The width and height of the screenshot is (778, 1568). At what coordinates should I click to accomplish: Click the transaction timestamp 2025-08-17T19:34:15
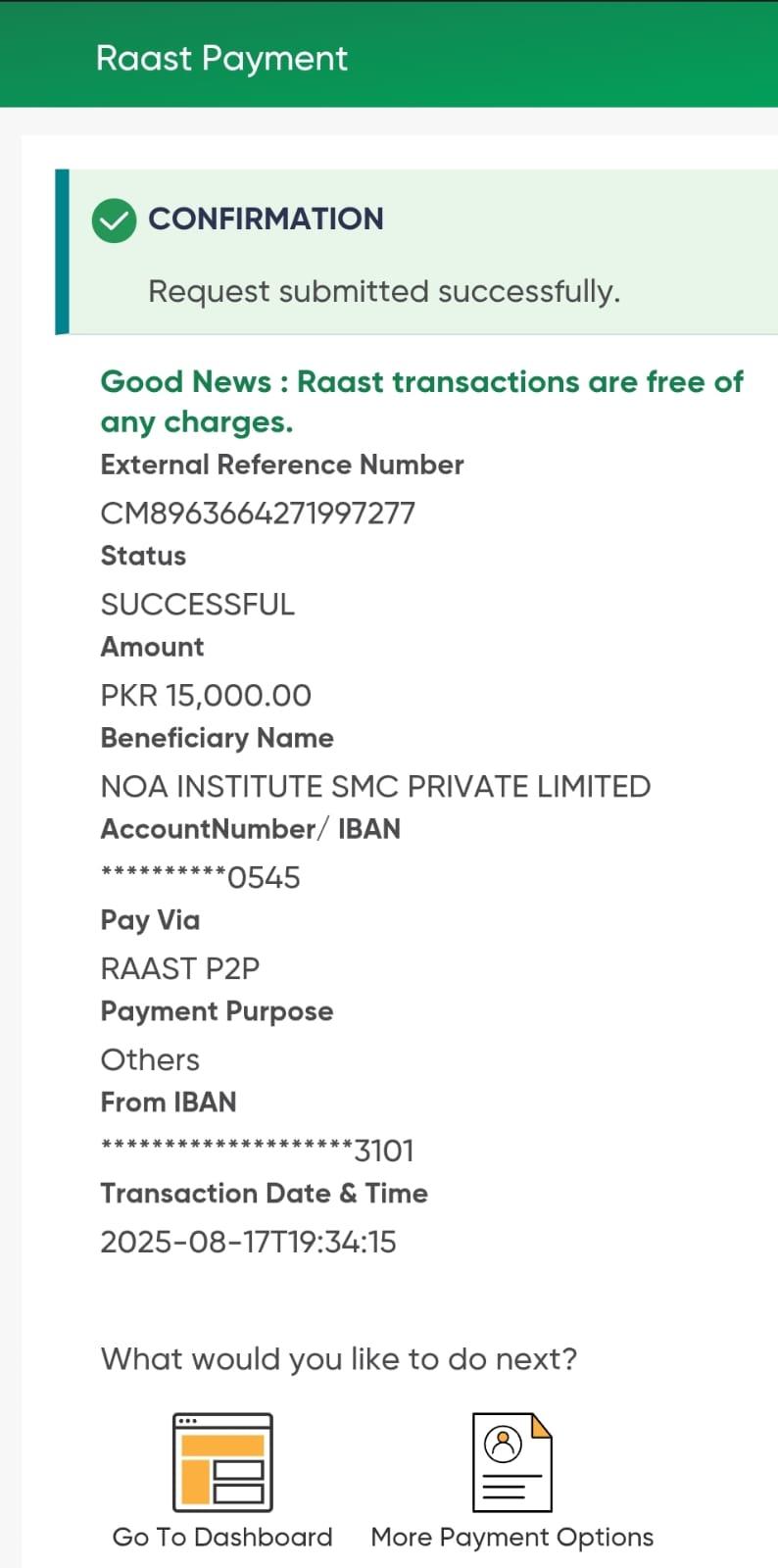pyautogui.click(x=248, y=1242)
